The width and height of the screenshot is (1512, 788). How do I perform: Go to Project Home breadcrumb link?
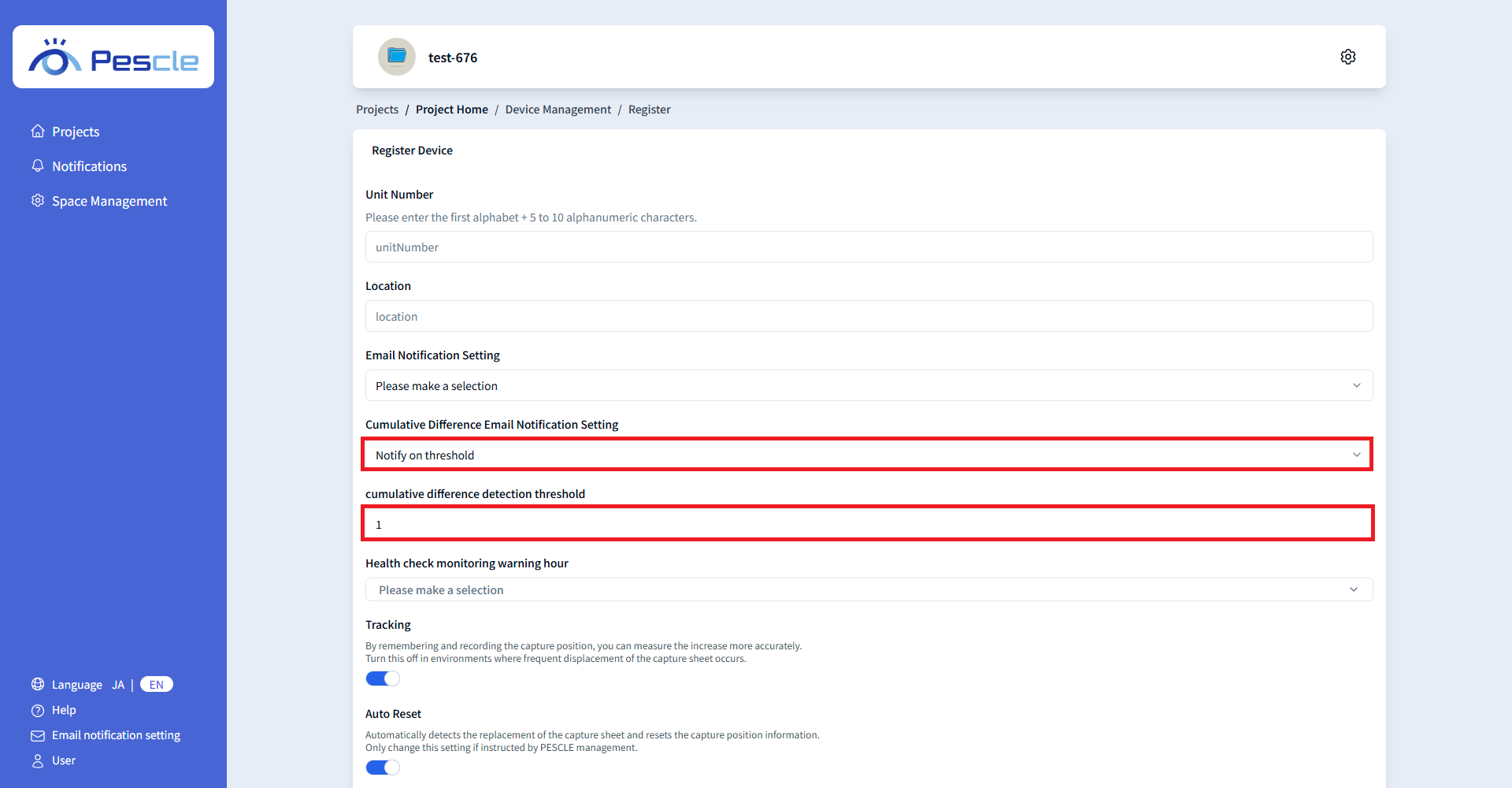451,110
